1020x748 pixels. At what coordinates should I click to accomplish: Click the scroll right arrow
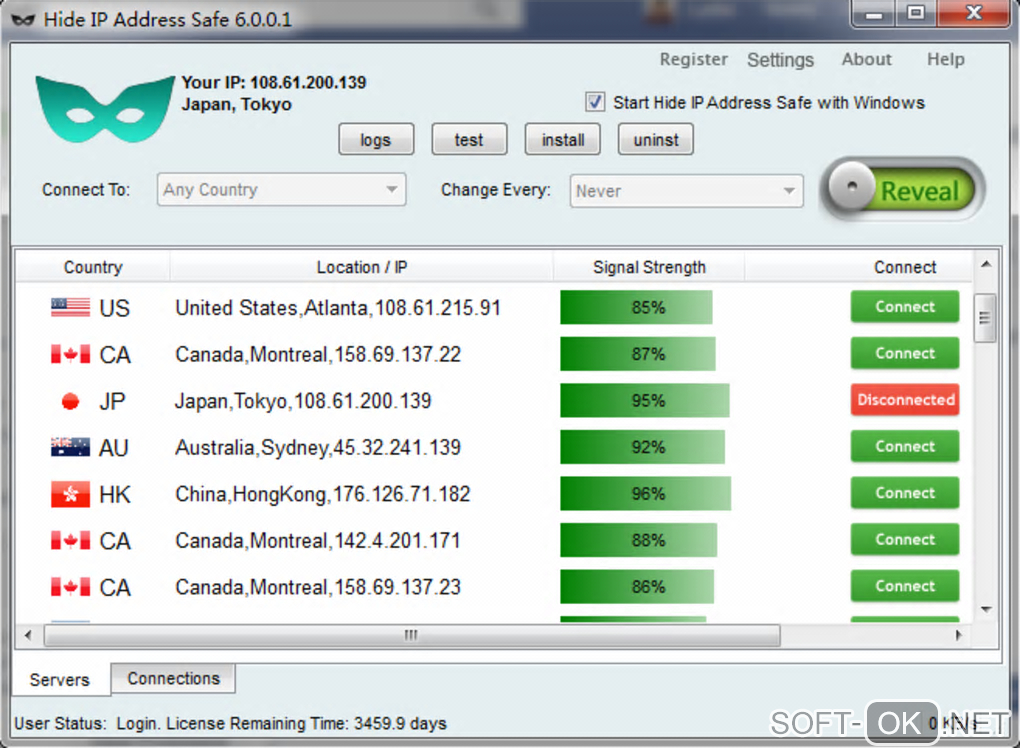coord(958,635)
